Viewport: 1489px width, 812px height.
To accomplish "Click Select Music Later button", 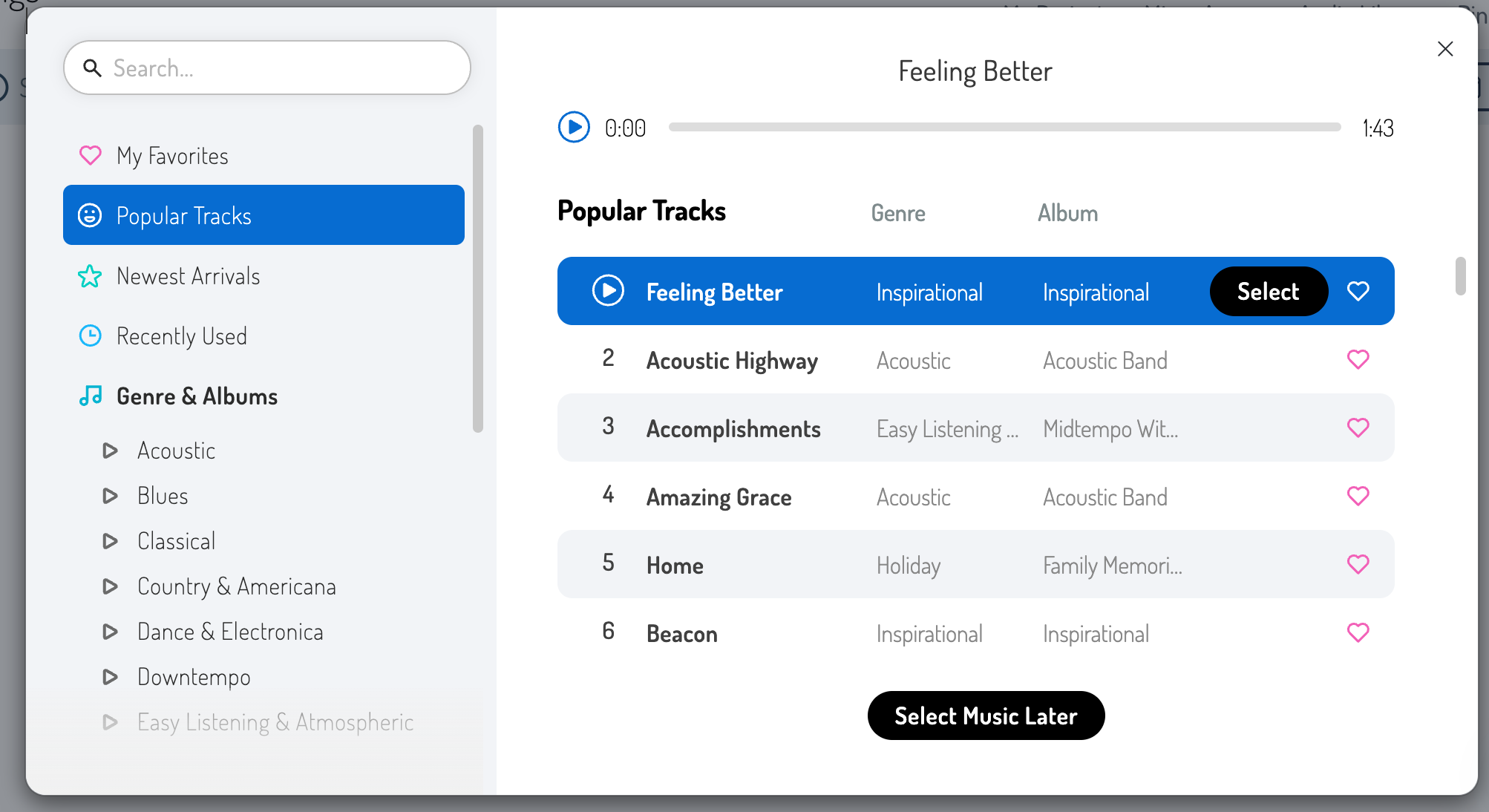I will [x=986, y=716].
